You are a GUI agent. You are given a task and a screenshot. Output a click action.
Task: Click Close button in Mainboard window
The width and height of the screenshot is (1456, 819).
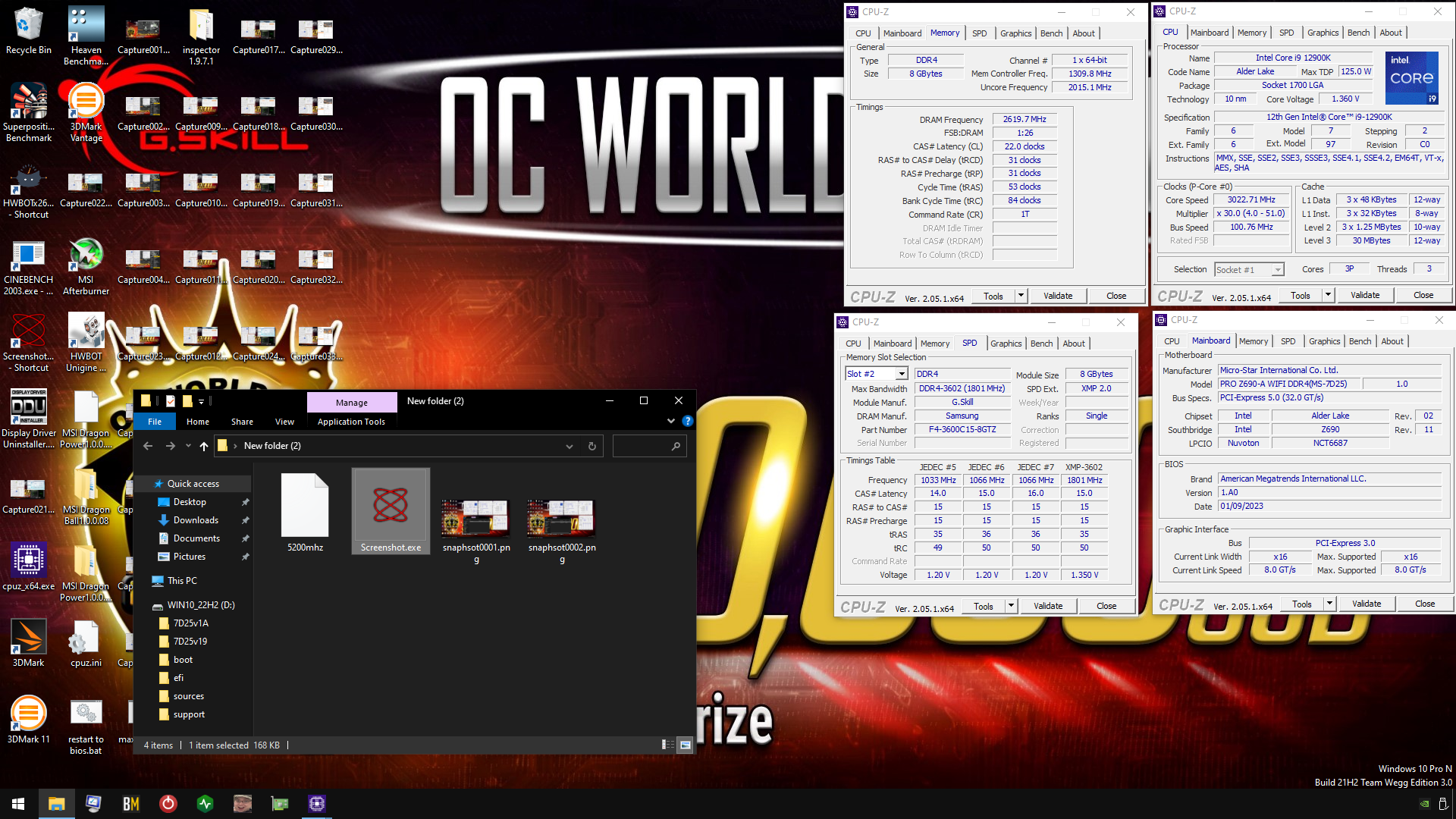click(1424, 604)
